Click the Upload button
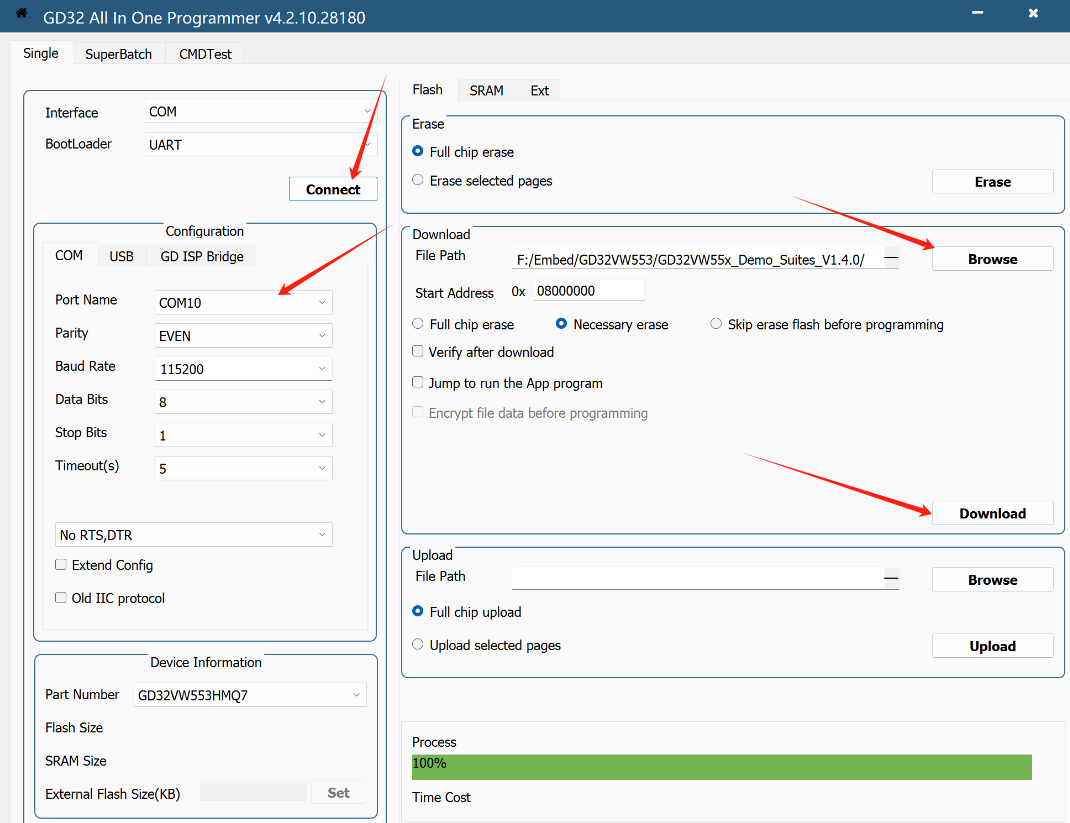Image resolution: width=1070 pixels, height=823 pixels. point(992,646)
